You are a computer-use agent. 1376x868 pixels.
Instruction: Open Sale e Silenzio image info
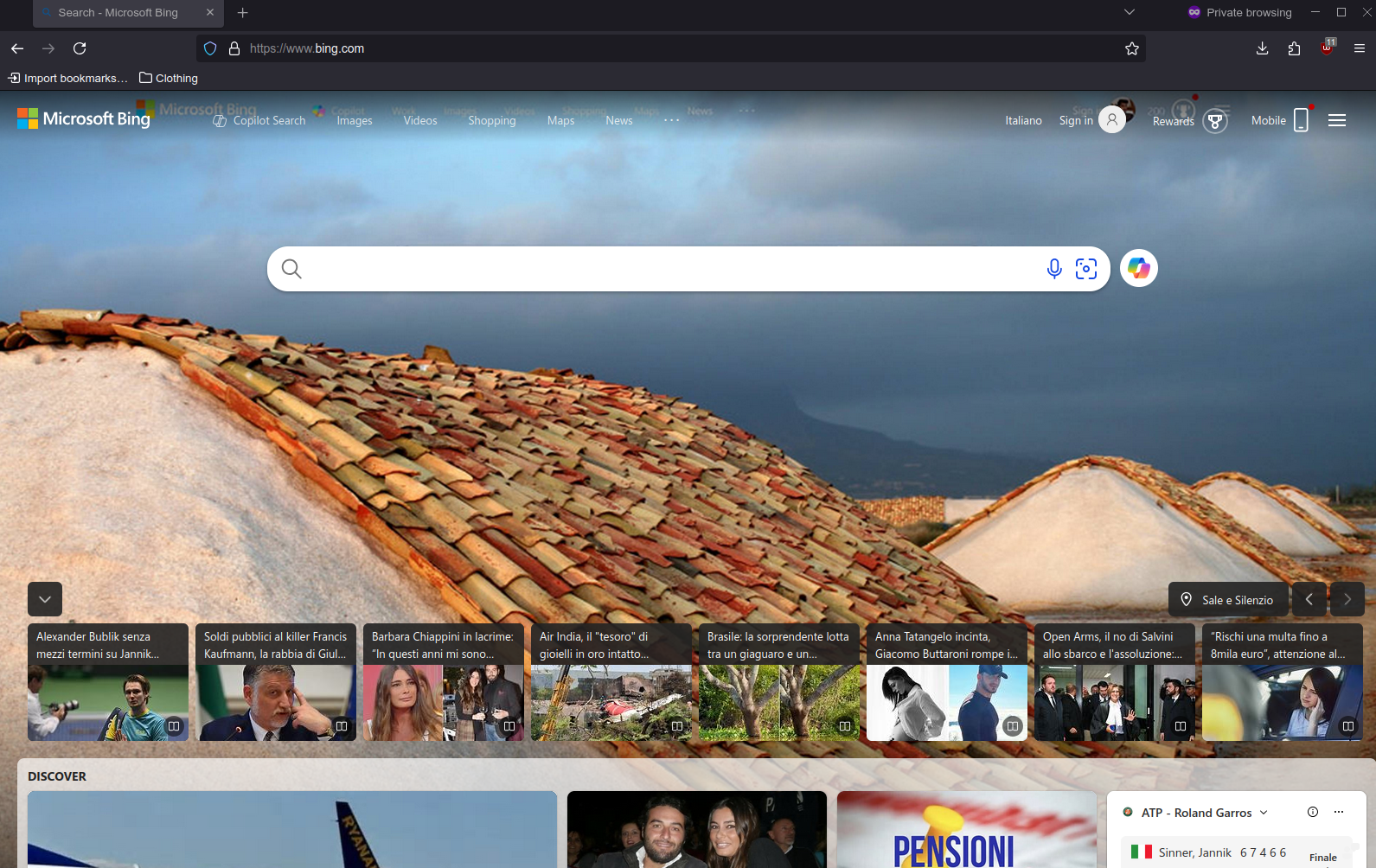point(1228,599)
